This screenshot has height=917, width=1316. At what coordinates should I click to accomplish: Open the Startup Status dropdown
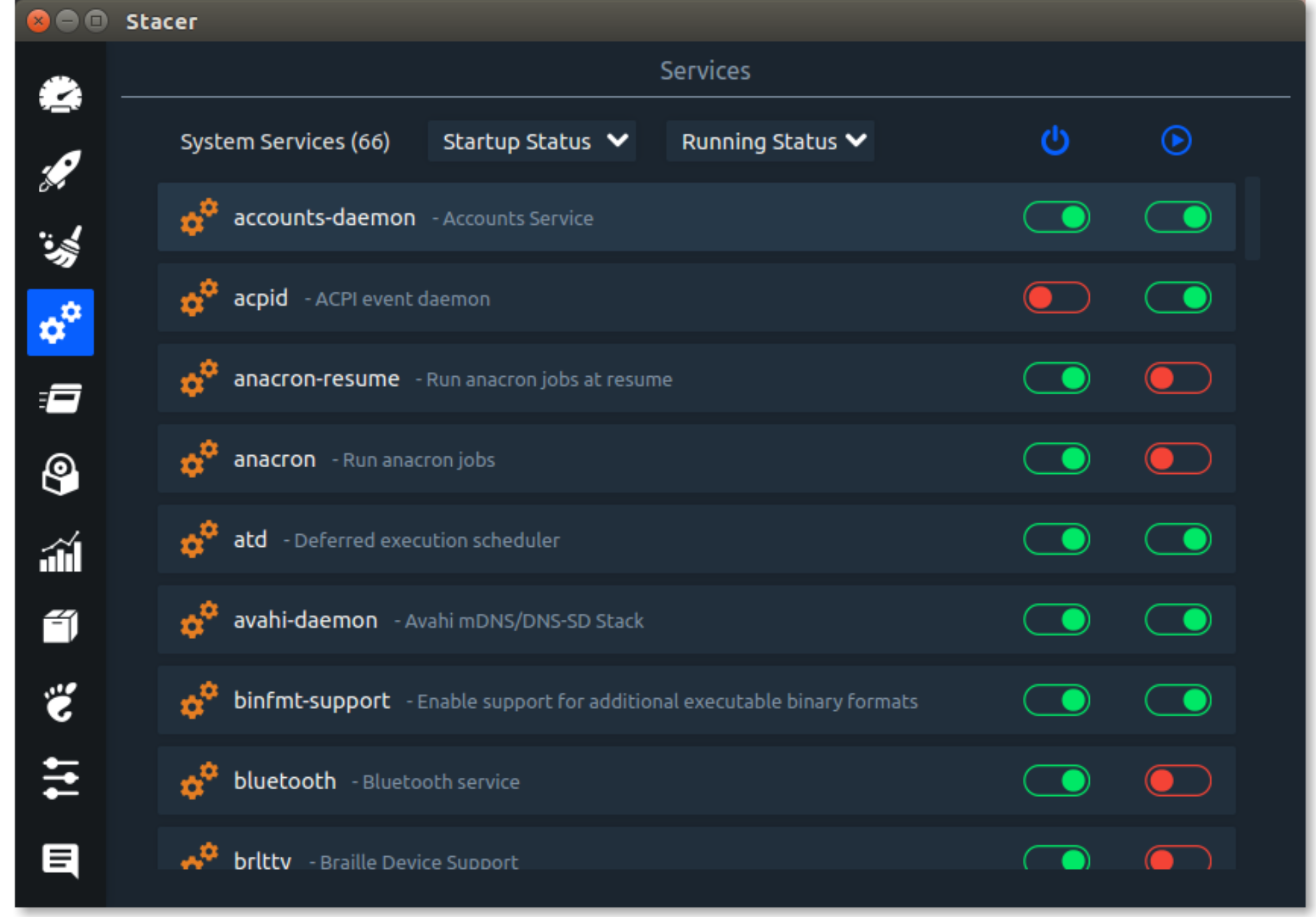click(531, 141)
